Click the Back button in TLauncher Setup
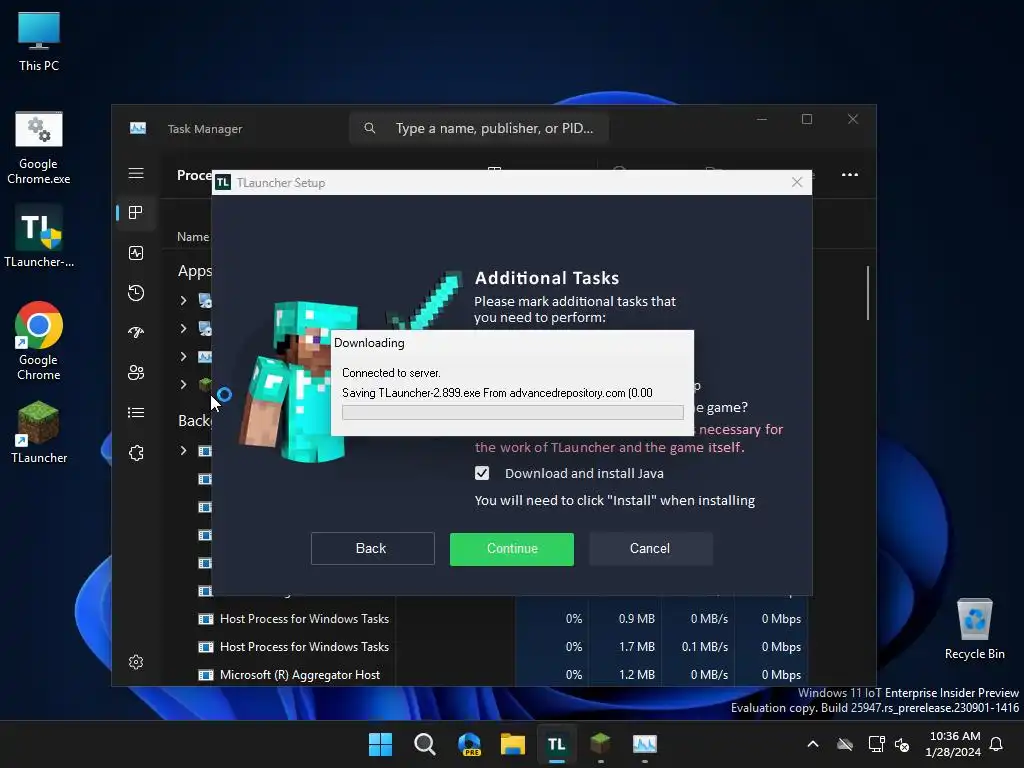Viewport: 1024px width, 768px height. click(372, 548)
